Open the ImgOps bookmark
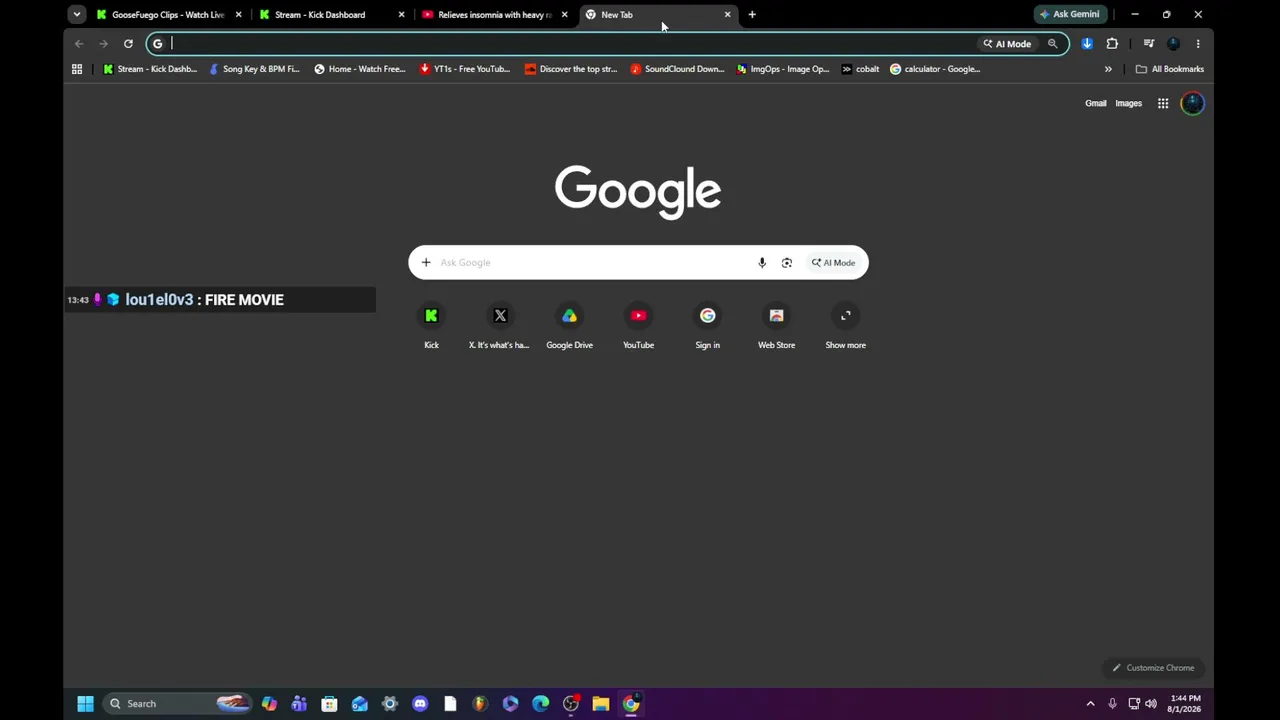 click(783, 69)
